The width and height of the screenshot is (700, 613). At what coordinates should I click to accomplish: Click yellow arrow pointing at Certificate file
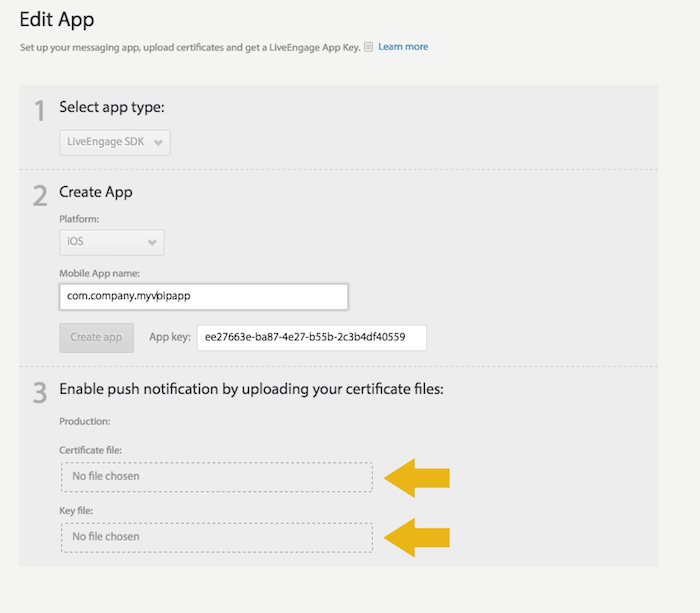click(417, 478)
